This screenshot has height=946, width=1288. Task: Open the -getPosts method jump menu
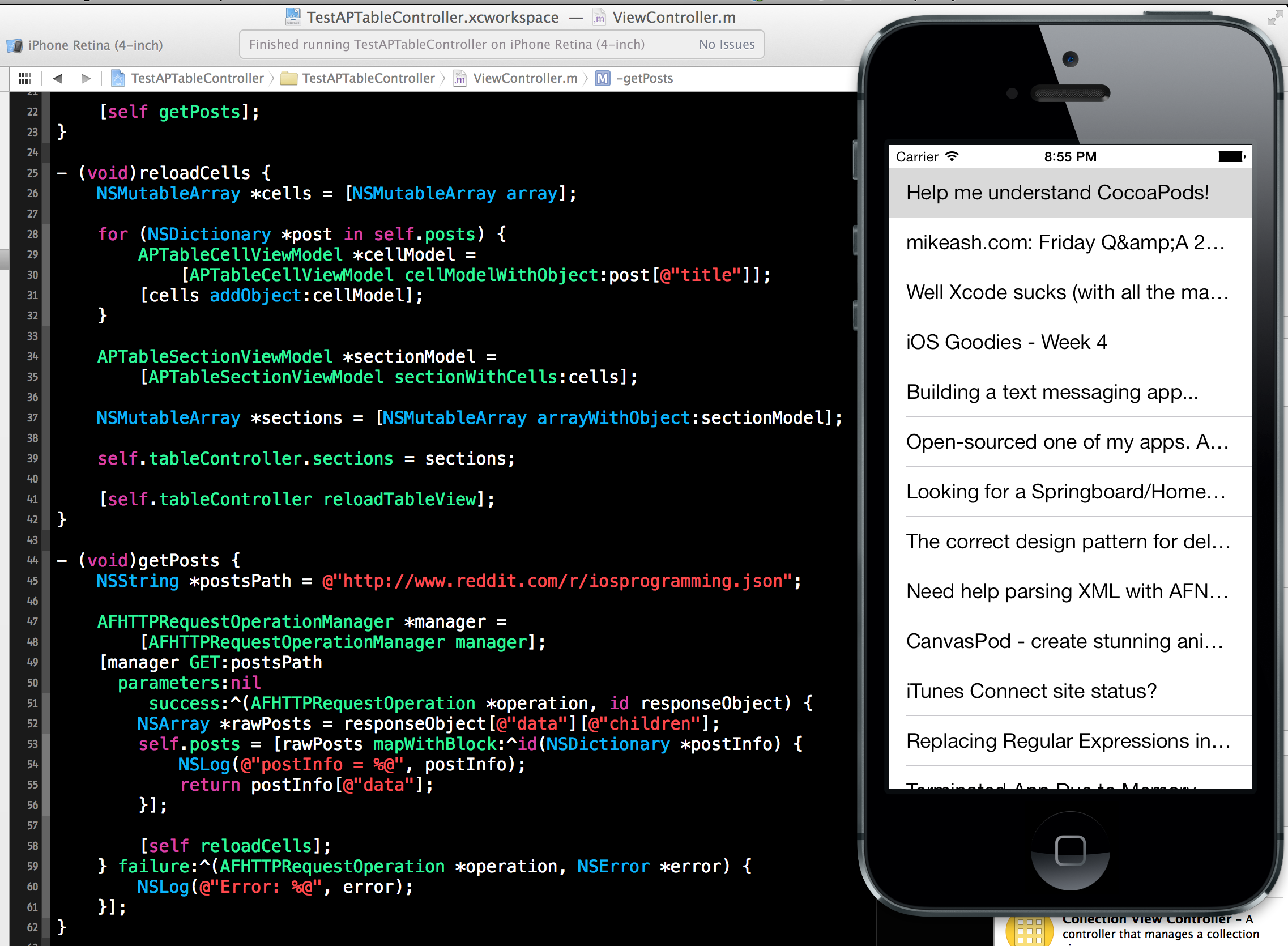[644, 78]
